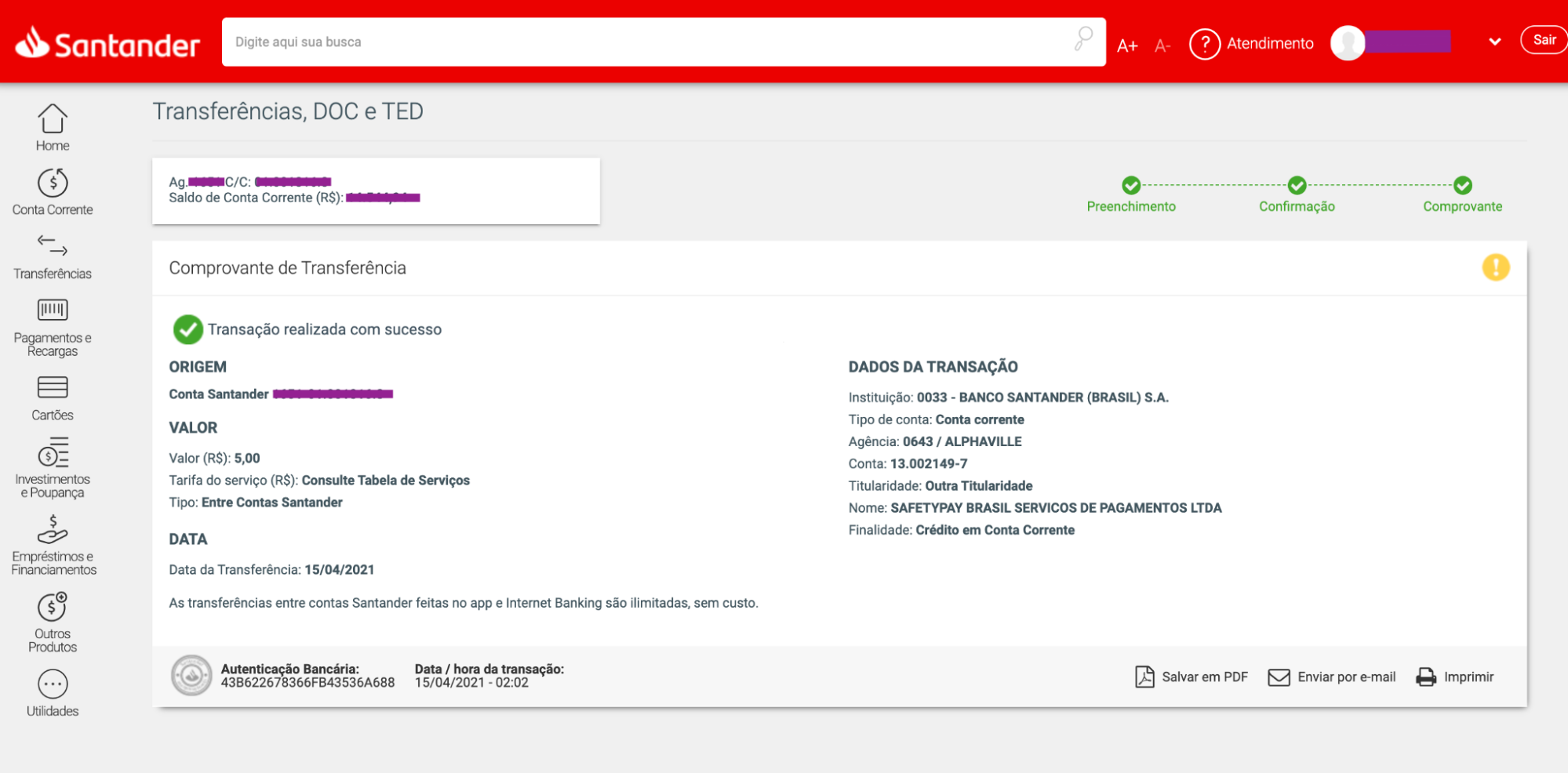Screen dimensions: 1568x773
Task: Select the Cartões sidebar icon
Action: click(x=53, y=388)
